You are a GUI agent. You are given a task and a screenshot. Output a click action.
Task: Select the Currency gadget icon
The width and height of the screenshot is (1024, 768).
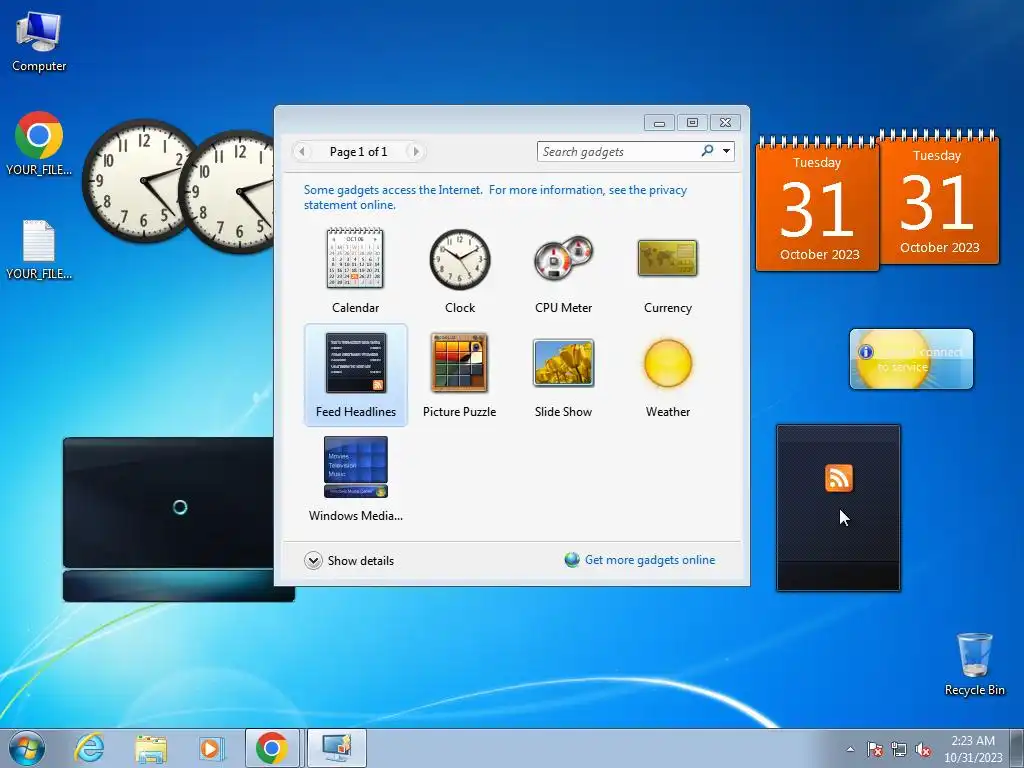pyautogui.click(x=667, y=258)
